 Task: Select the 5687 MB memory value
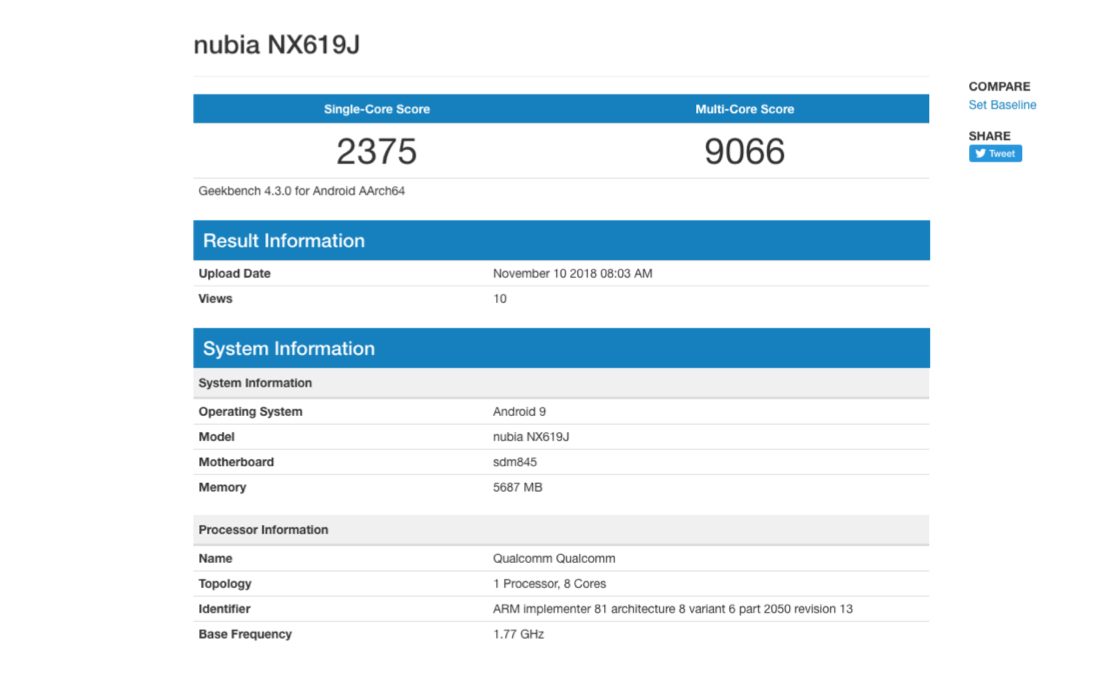click(517, 488)
